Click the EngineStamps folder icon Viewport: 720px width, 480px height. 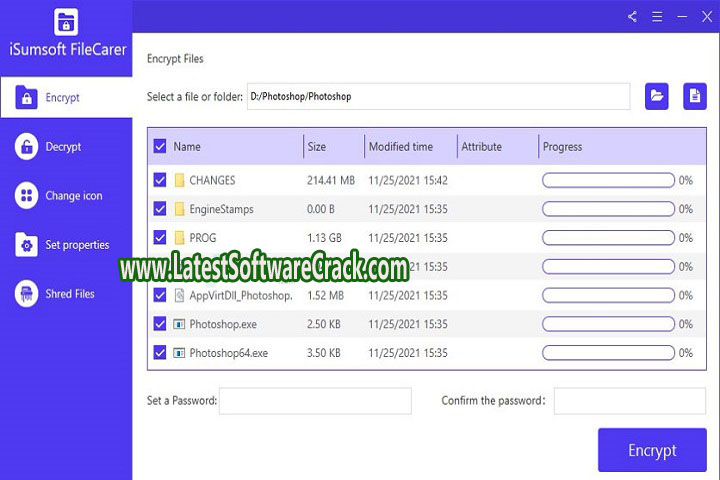tap(179, 209)
